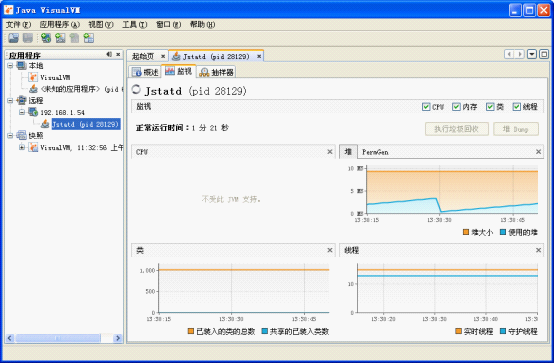The image size is (554, 364).
Task: Collapse the 本地 tree node
Action: click(x=10, y=66)
